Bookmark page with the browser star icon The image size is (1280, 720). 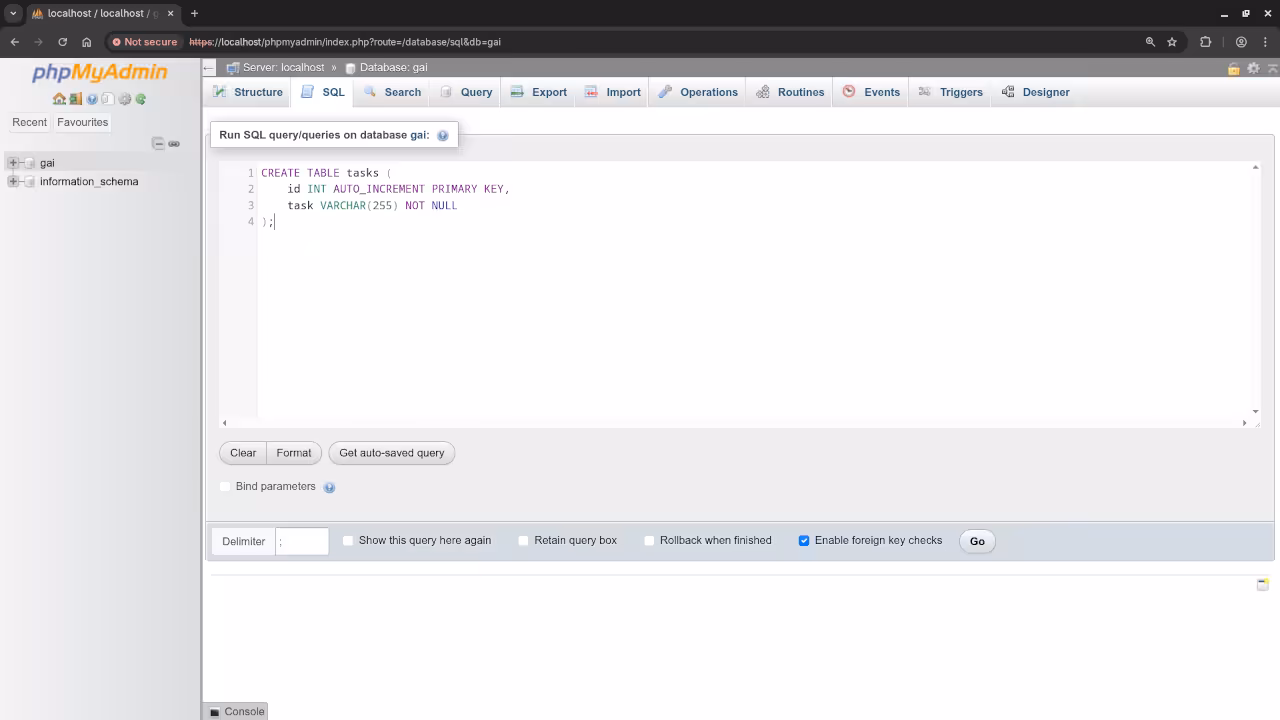pyautogui.click(x=1172, y=42)
